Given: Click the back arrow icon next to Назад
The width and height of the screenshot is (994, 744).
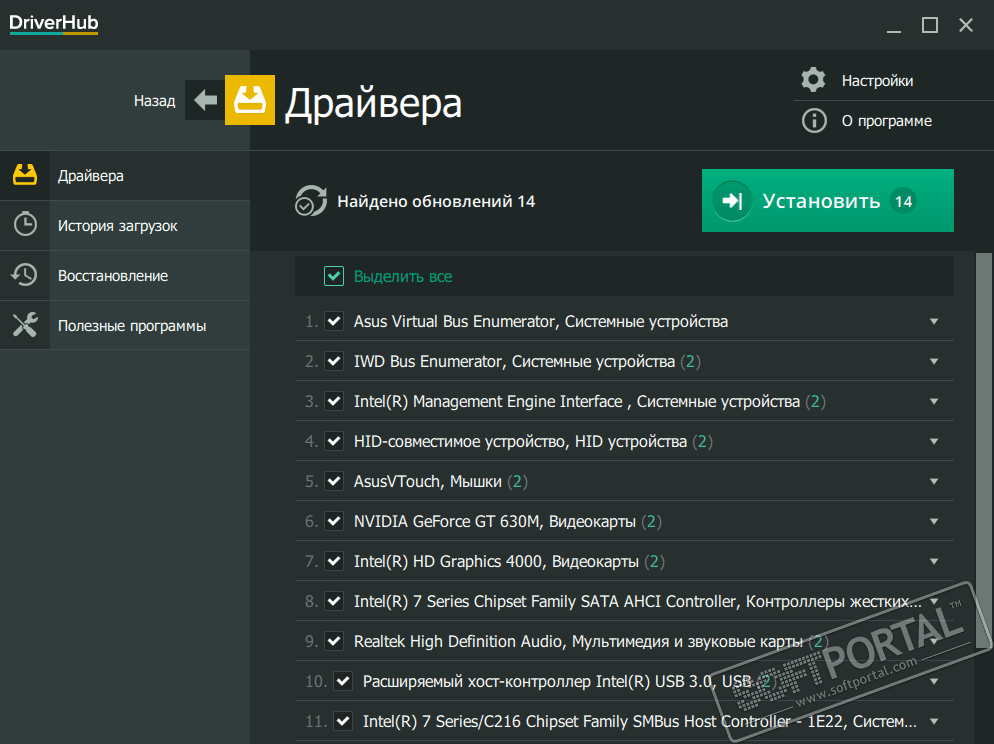Looking at the screenshot, I should (x=205, y=100).
